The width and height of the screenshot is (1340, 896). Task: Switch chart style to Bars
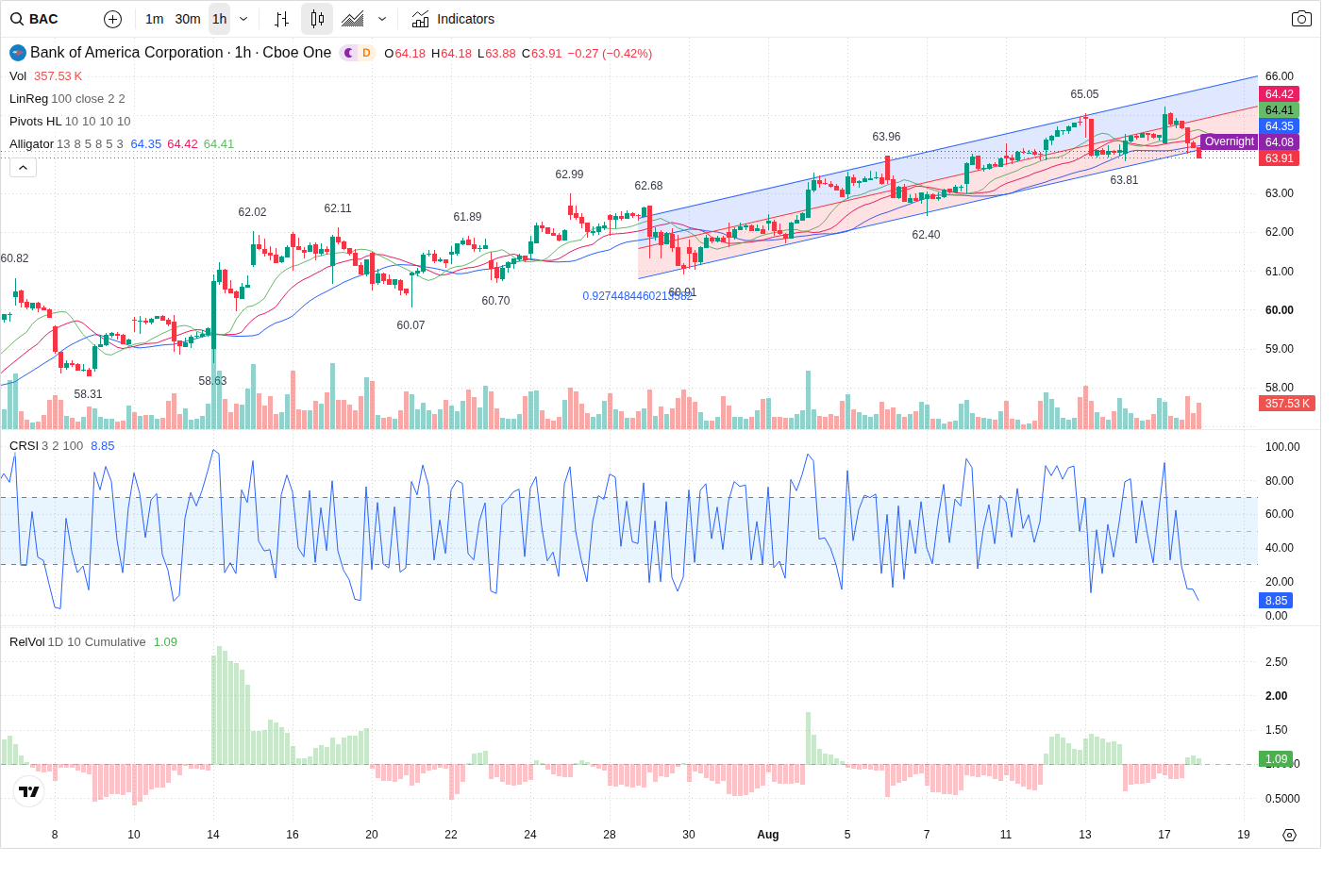281,19
